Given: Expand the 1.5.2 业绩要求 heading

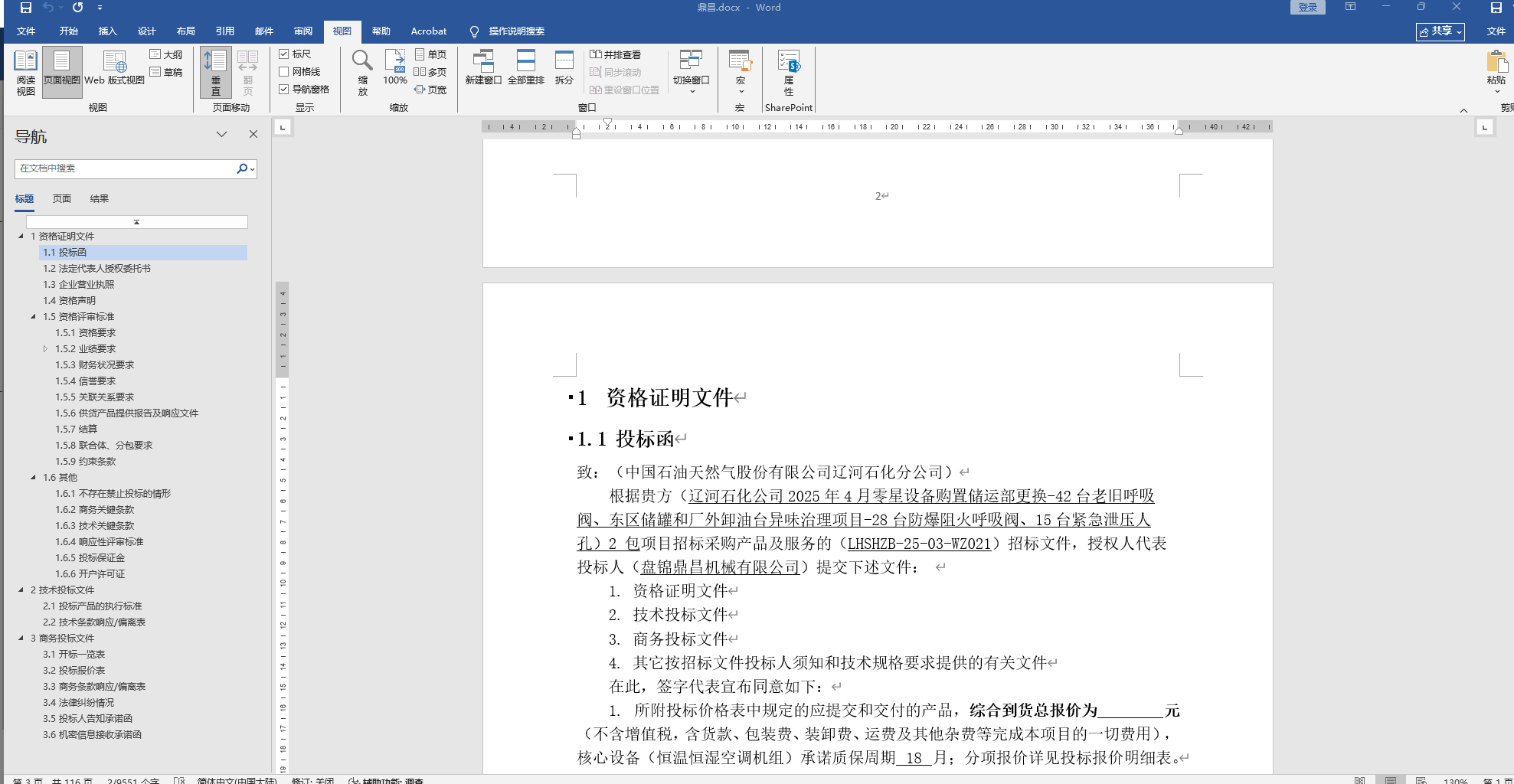Looking at the screenshot, I should click(45, 349).
